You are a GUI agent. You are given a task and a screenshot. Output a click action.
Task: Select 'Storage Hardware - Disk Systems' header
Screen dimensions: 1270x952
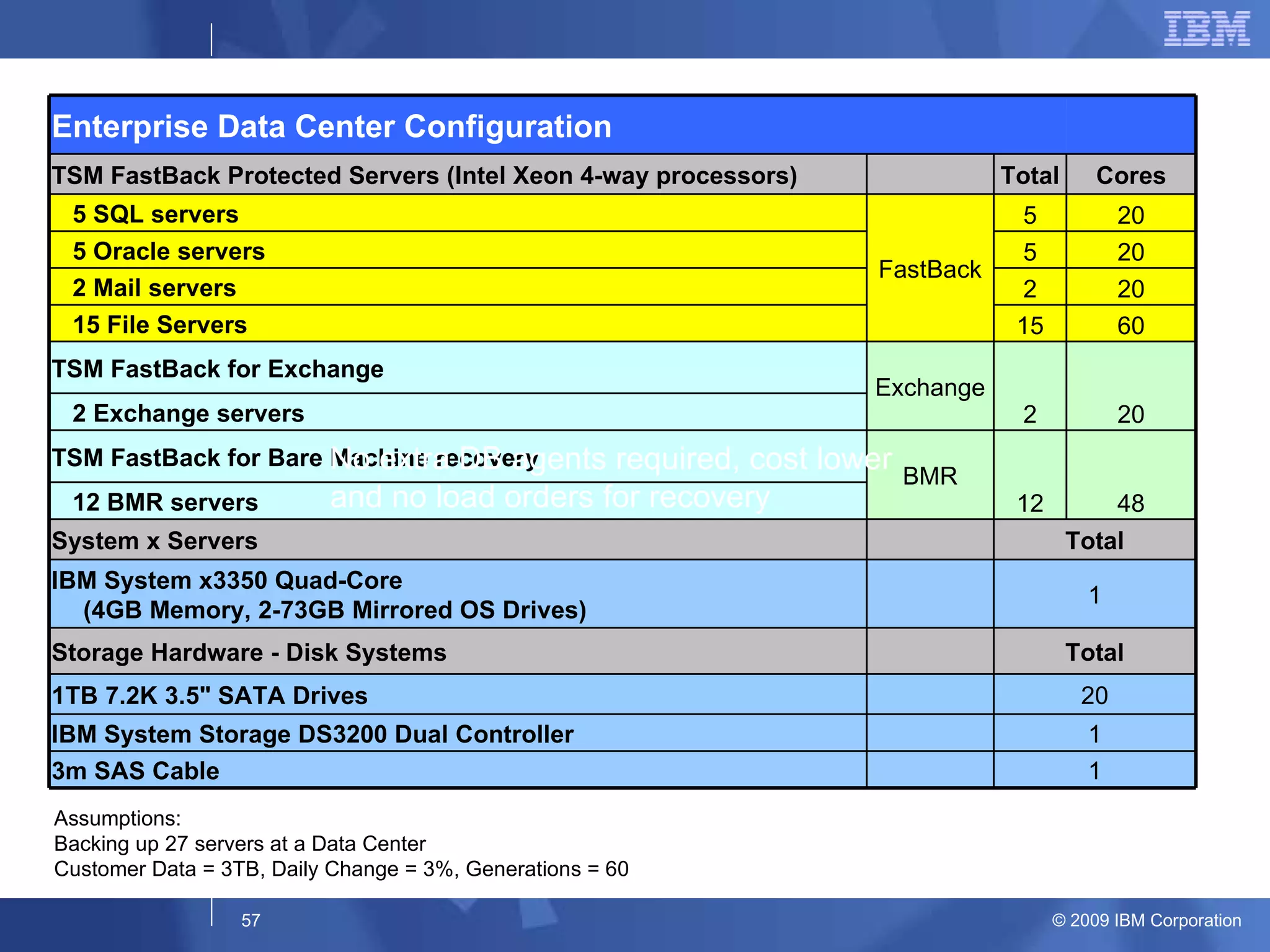pyautogui.click(x=249, y=653)
